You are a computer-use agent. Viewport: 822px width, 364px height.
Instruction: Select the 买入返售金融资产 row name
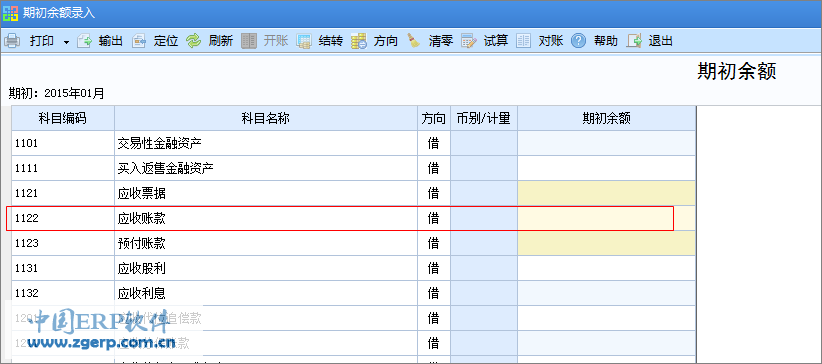pos(165,168)
